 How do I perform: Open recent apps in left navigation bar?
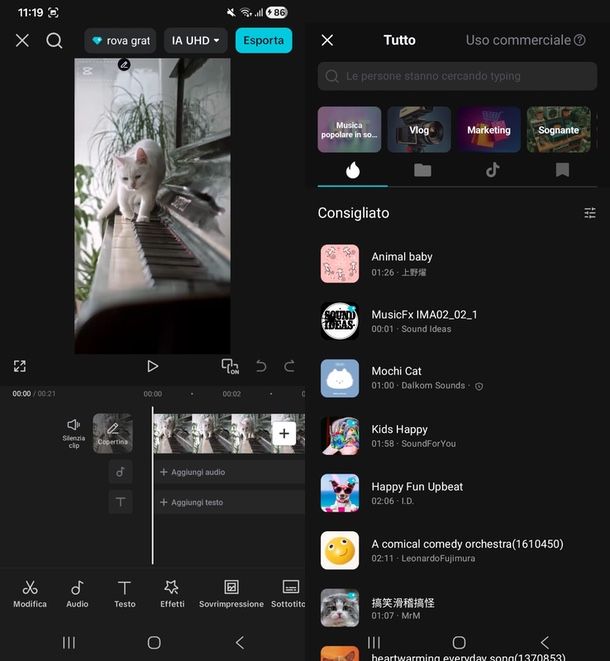click(69, 643)
